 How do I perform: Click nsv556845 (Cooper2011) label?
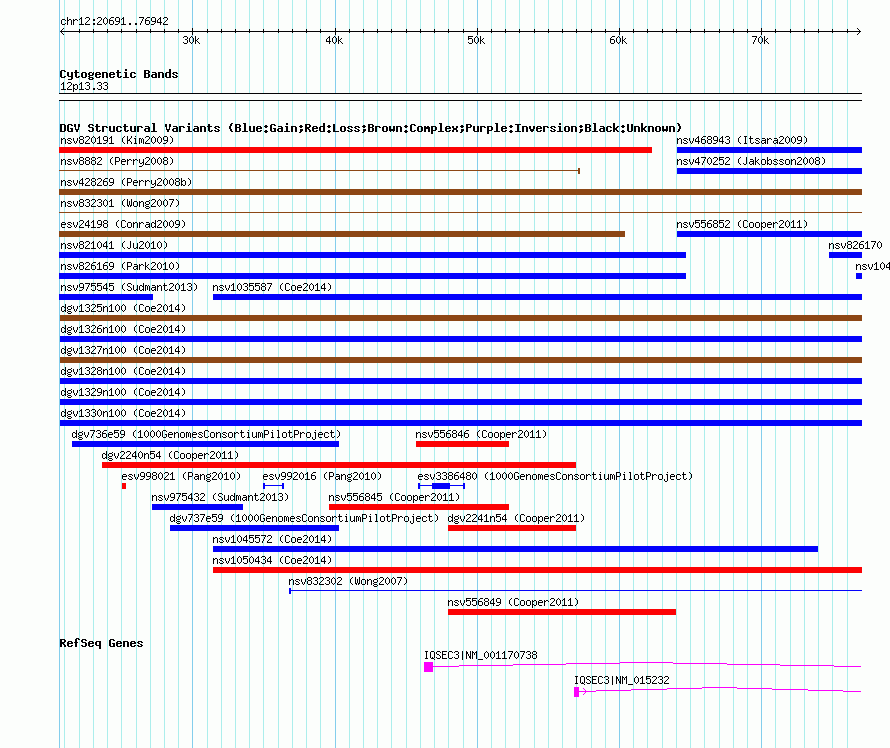click(x=394, y=497)
